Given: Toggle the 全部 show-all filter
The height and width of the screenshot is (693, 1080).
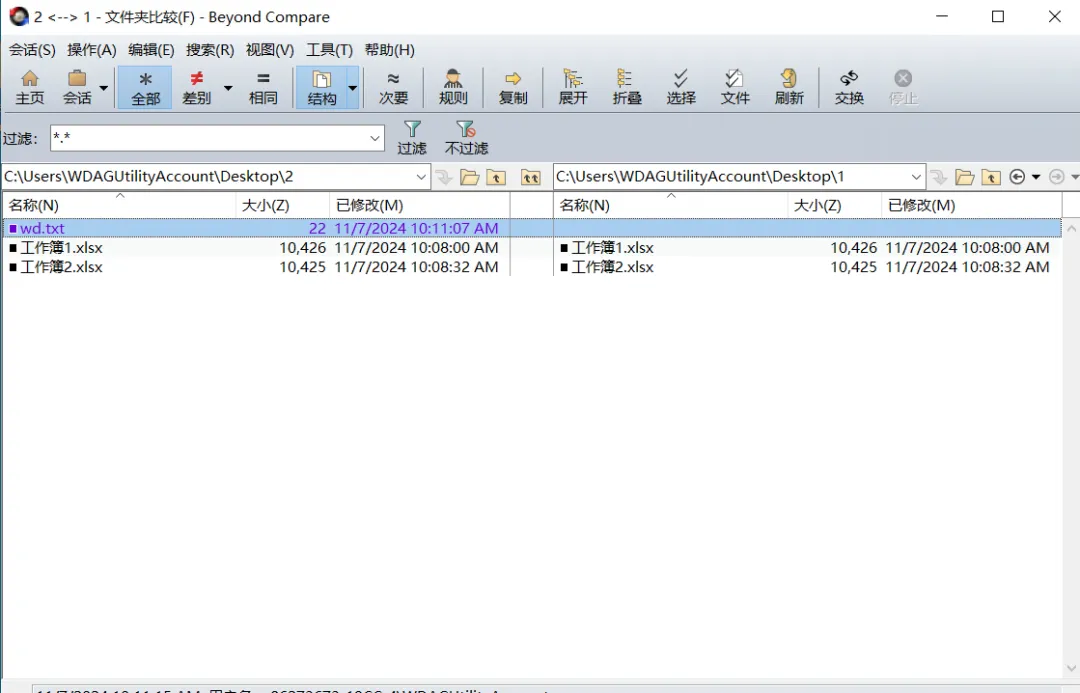Looking at the screenshot, I should 145,87.
